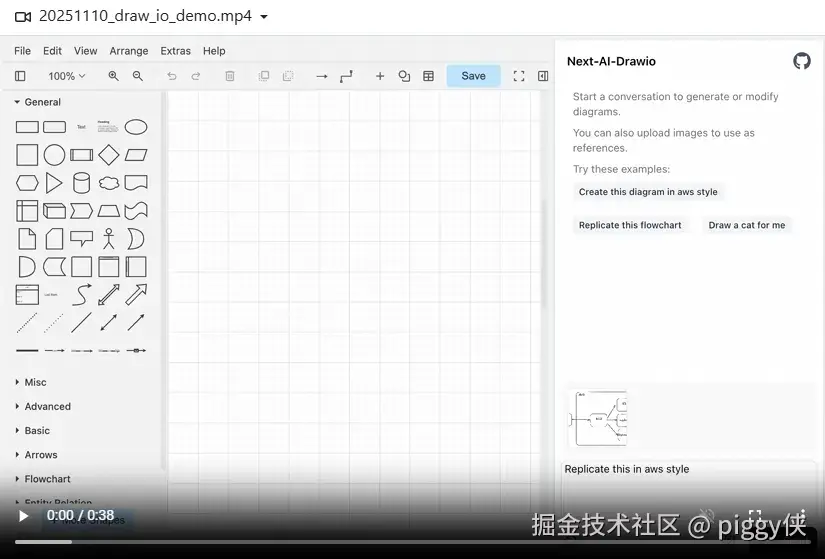Select the circle shape in General
Viewport: 825px width, 559px height.
pyautogui.click(x=54, y=155)
